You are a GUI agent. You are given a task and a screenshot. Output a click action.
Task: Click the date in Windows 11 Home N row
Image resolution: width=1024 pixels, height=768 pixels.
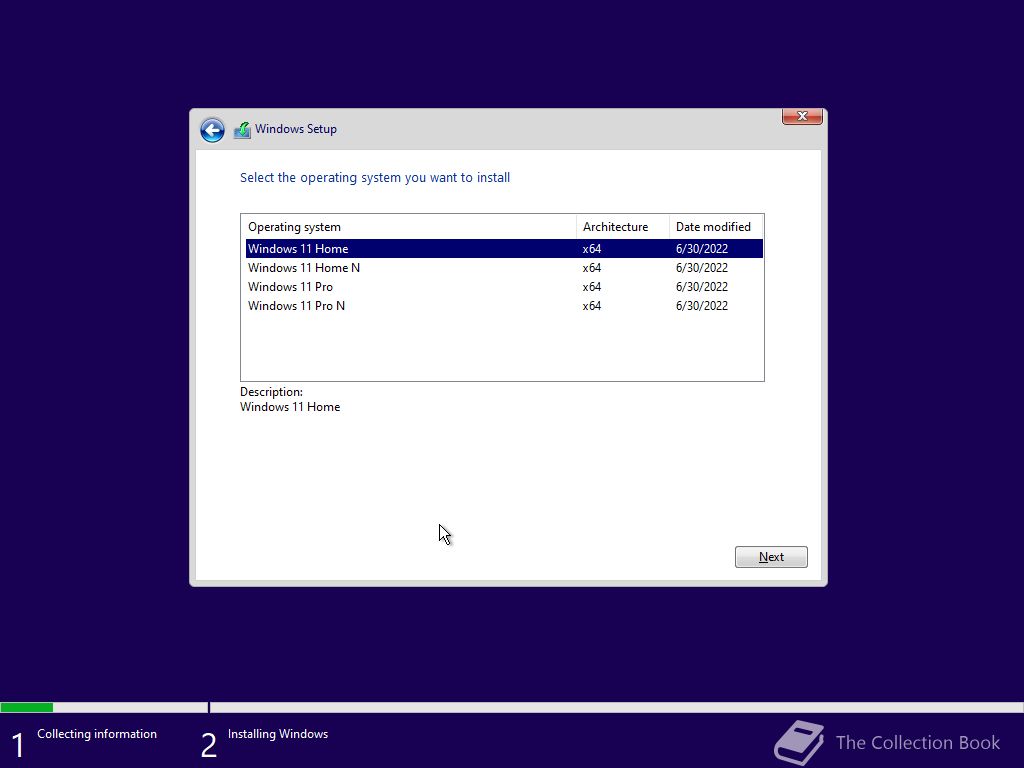coord(701,268)
